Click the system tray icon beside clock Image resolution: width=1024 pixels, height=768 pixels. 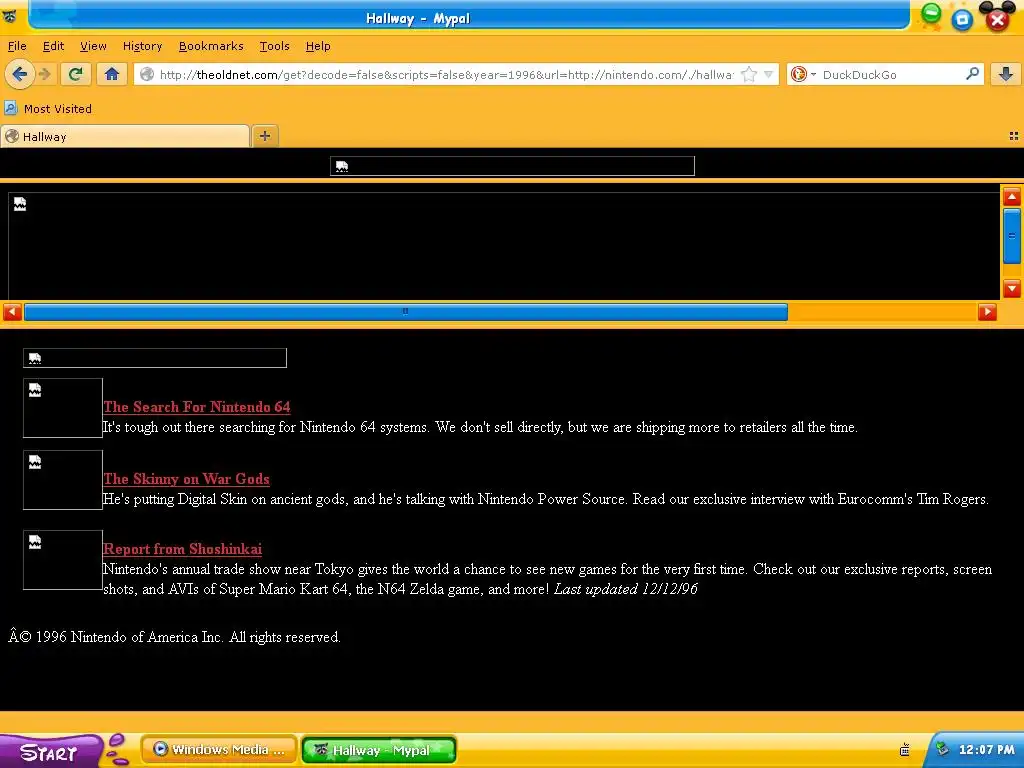click(x=942, y=749)
